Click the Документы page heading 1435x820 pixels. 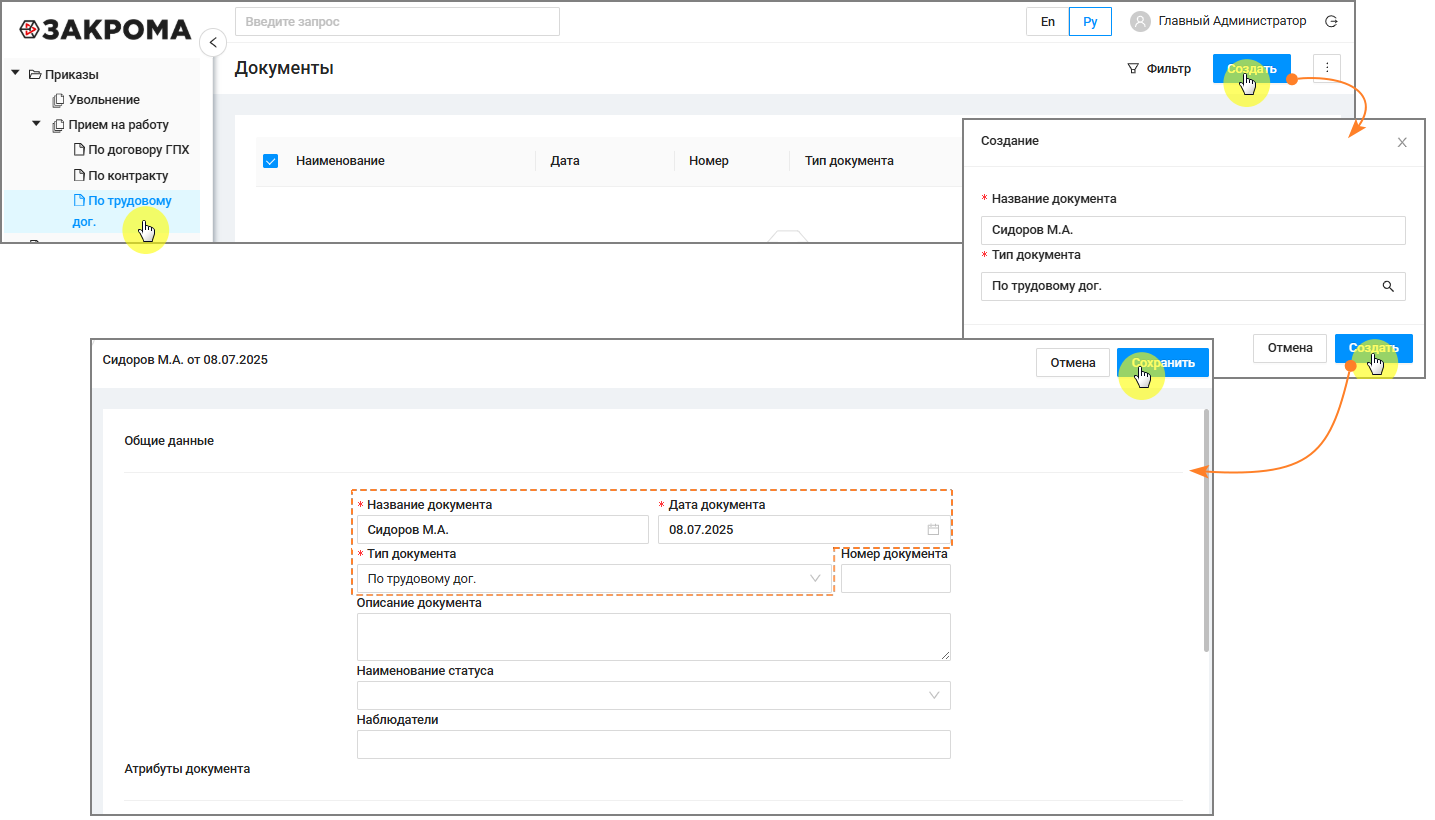point(284,68)
